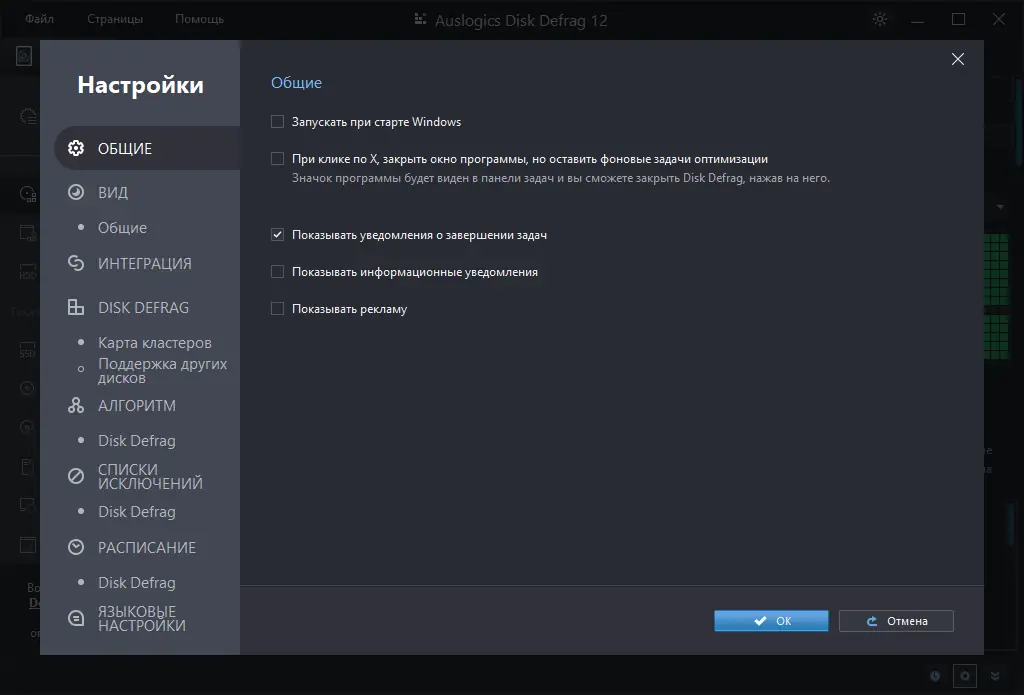The image size is (1024, 695).
Task: Open the ИНТЕГРАЦИЯ settings section
Action: (x=144, y=263)
